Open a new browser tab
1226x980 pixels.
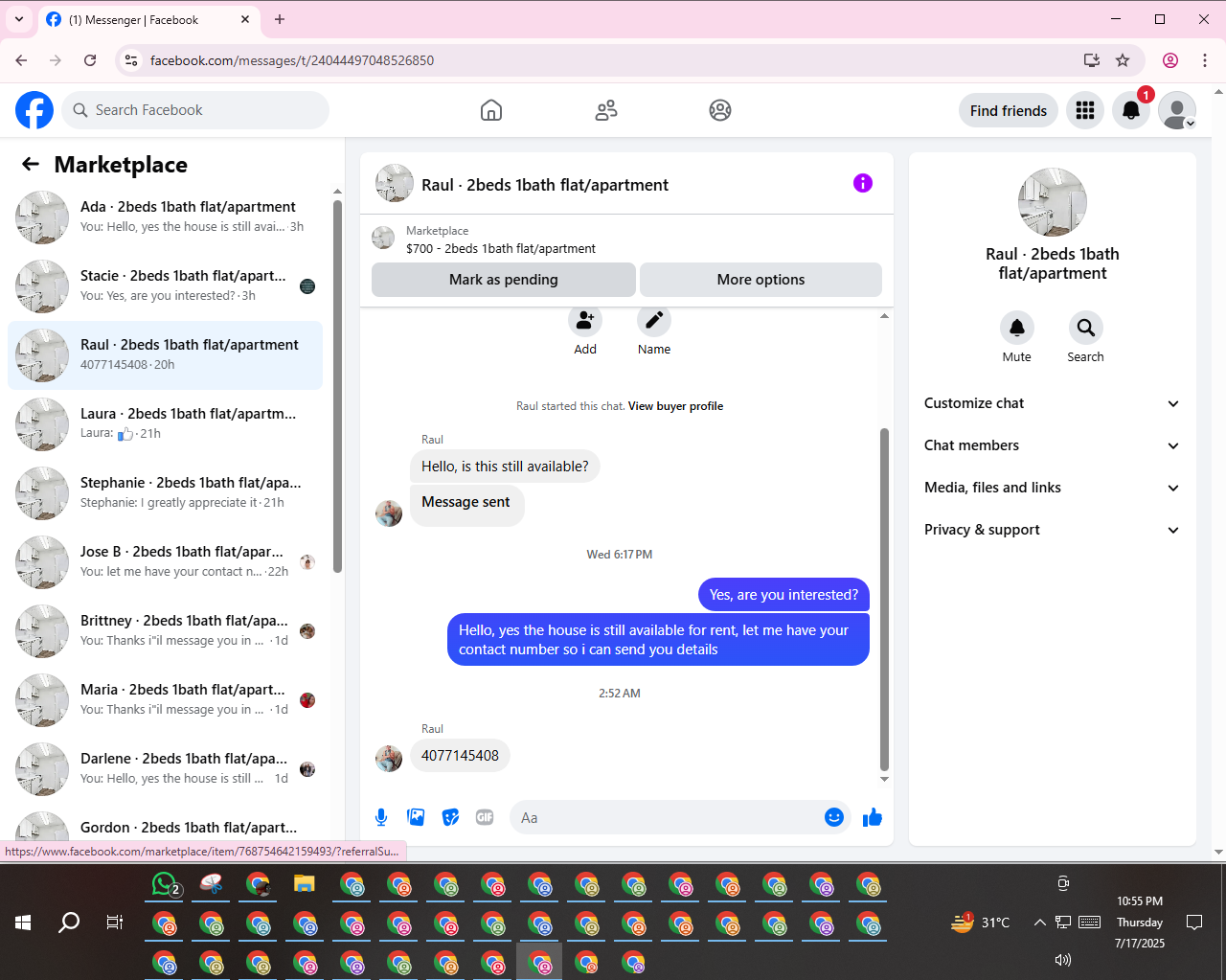280,19
